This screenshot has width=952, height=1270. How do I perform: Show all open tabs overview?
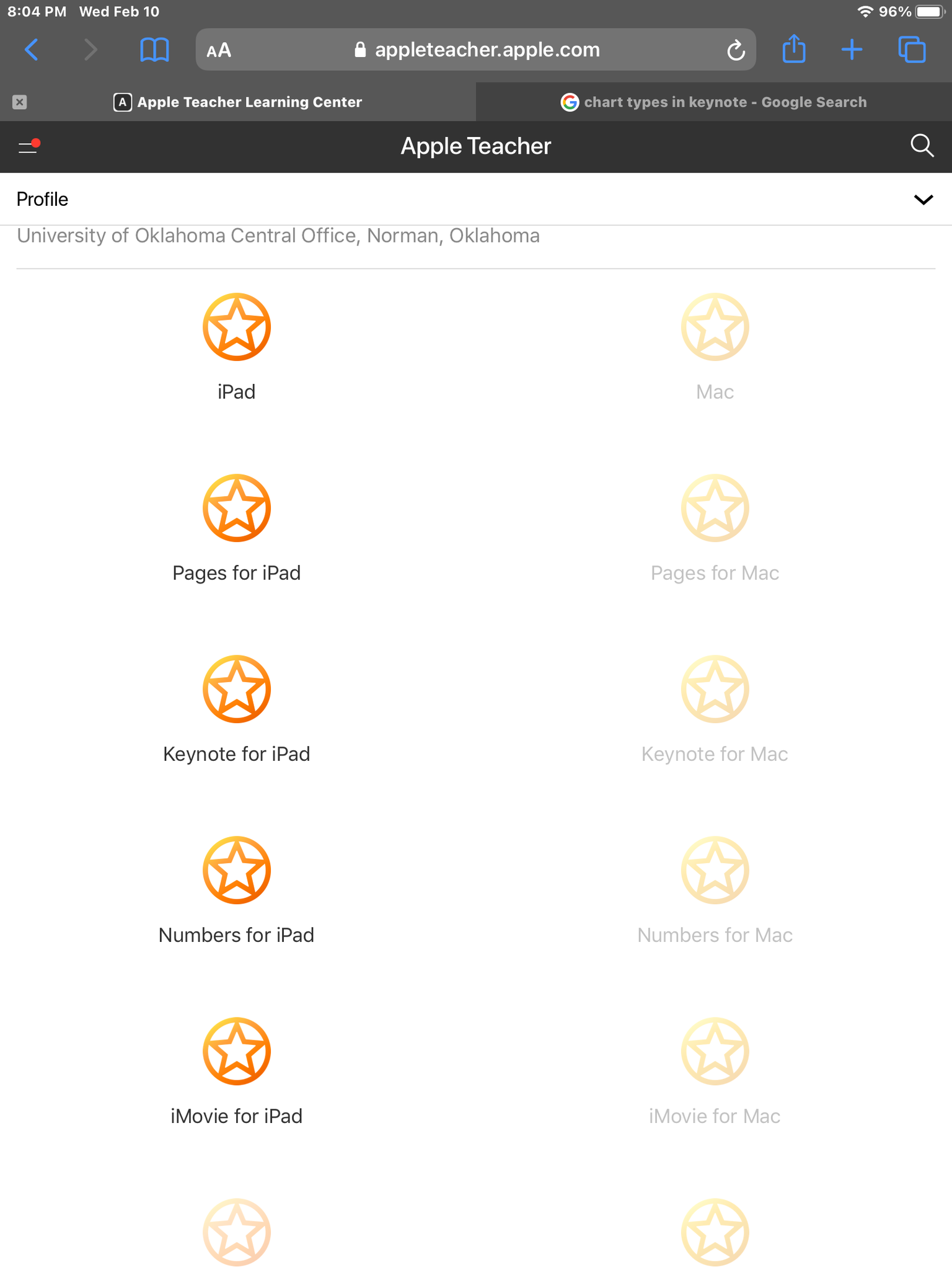click(912, 50)
